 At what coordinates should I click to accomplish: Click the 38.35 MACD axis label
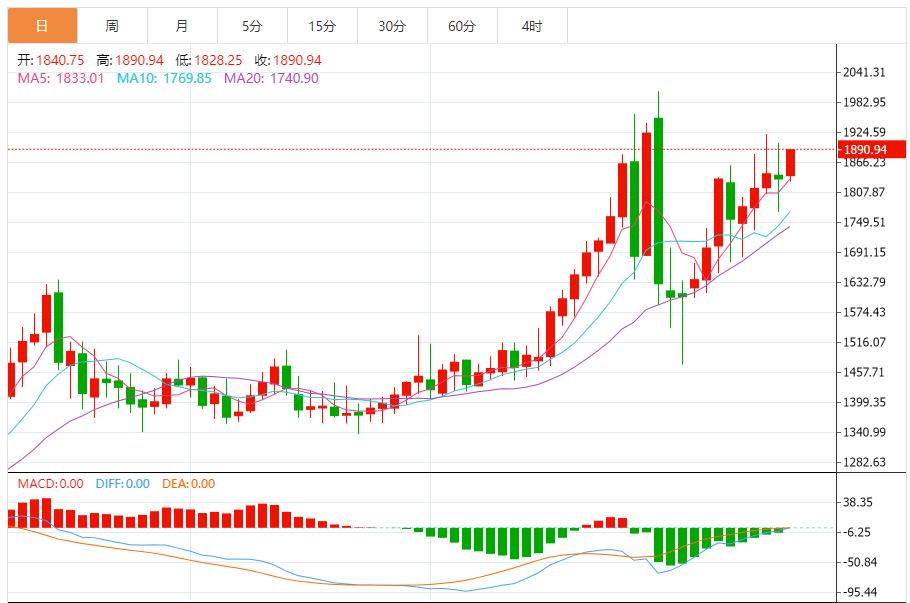(x=858, y=502)
